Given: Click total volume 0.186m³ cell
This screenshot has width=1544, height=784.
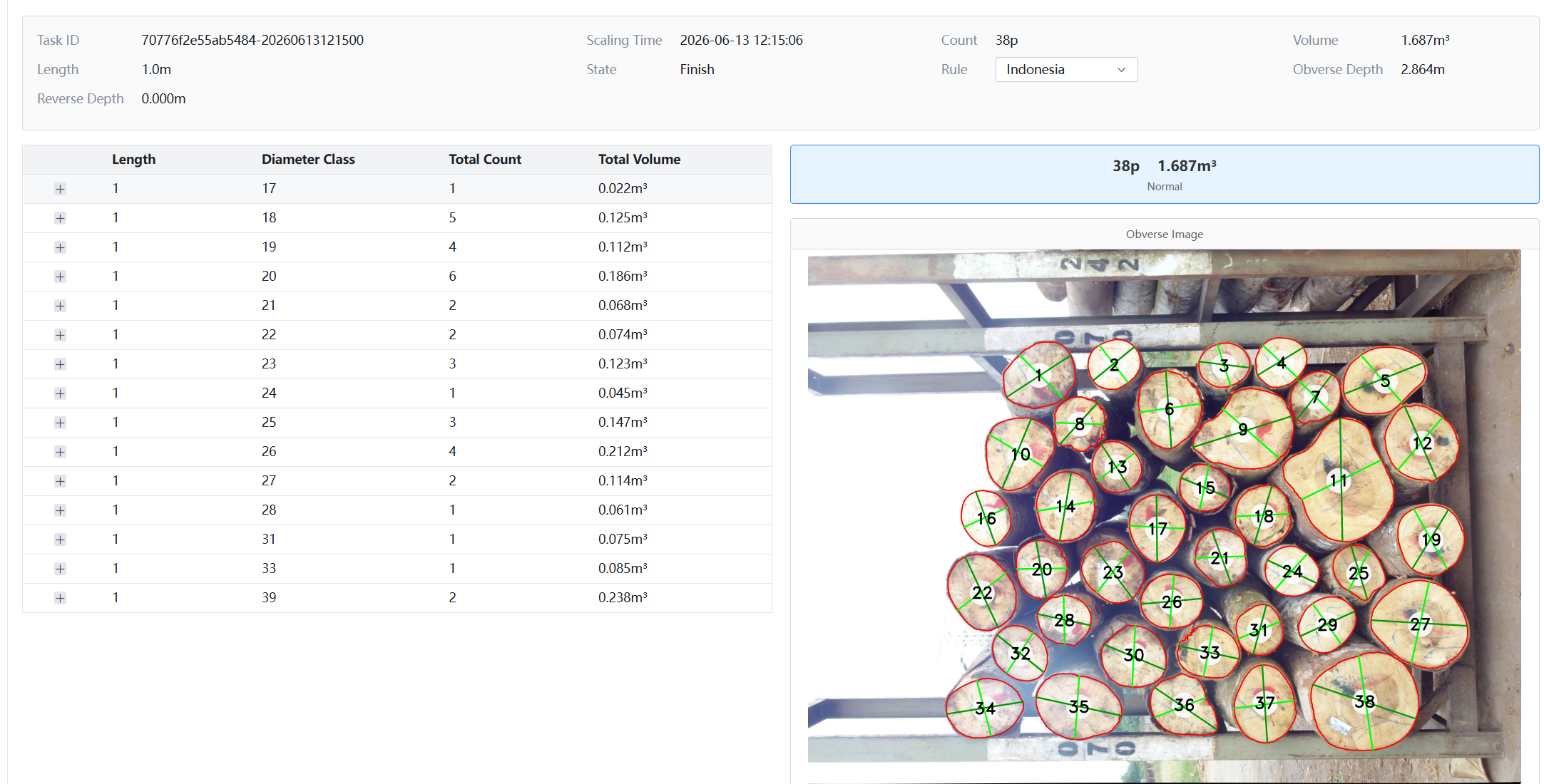Looking at the screenshot, I should click(623, 276).
